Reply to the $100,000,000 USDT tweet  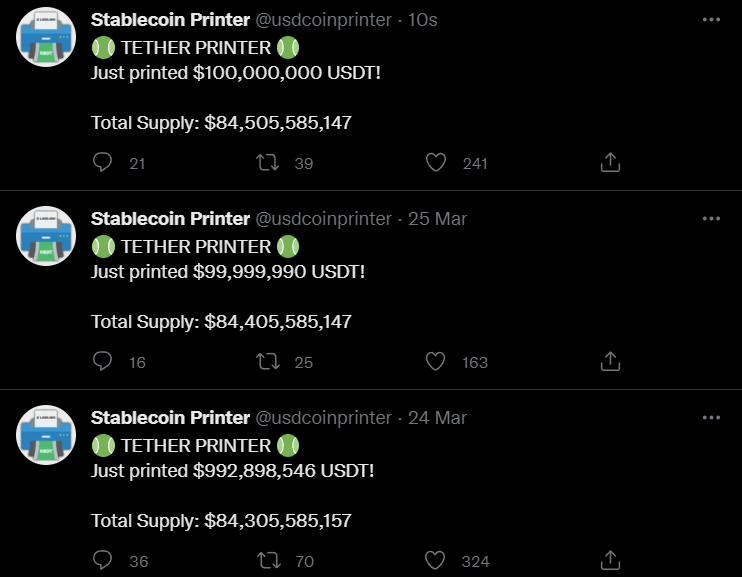[x=102, y=162]
